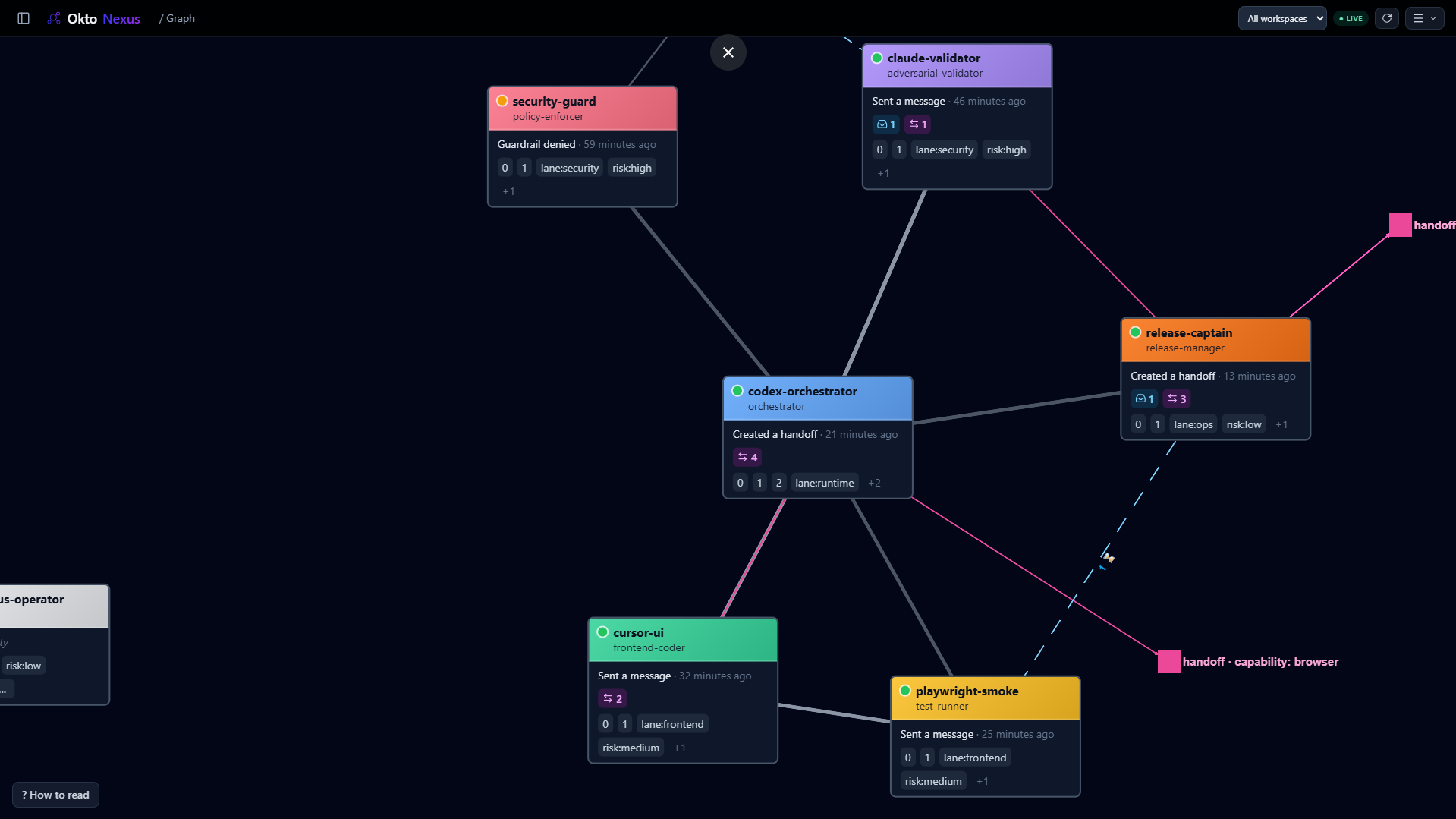Click the 2 chip on codex-orchestrator
1456x819 pixels.
click(779, 484)
